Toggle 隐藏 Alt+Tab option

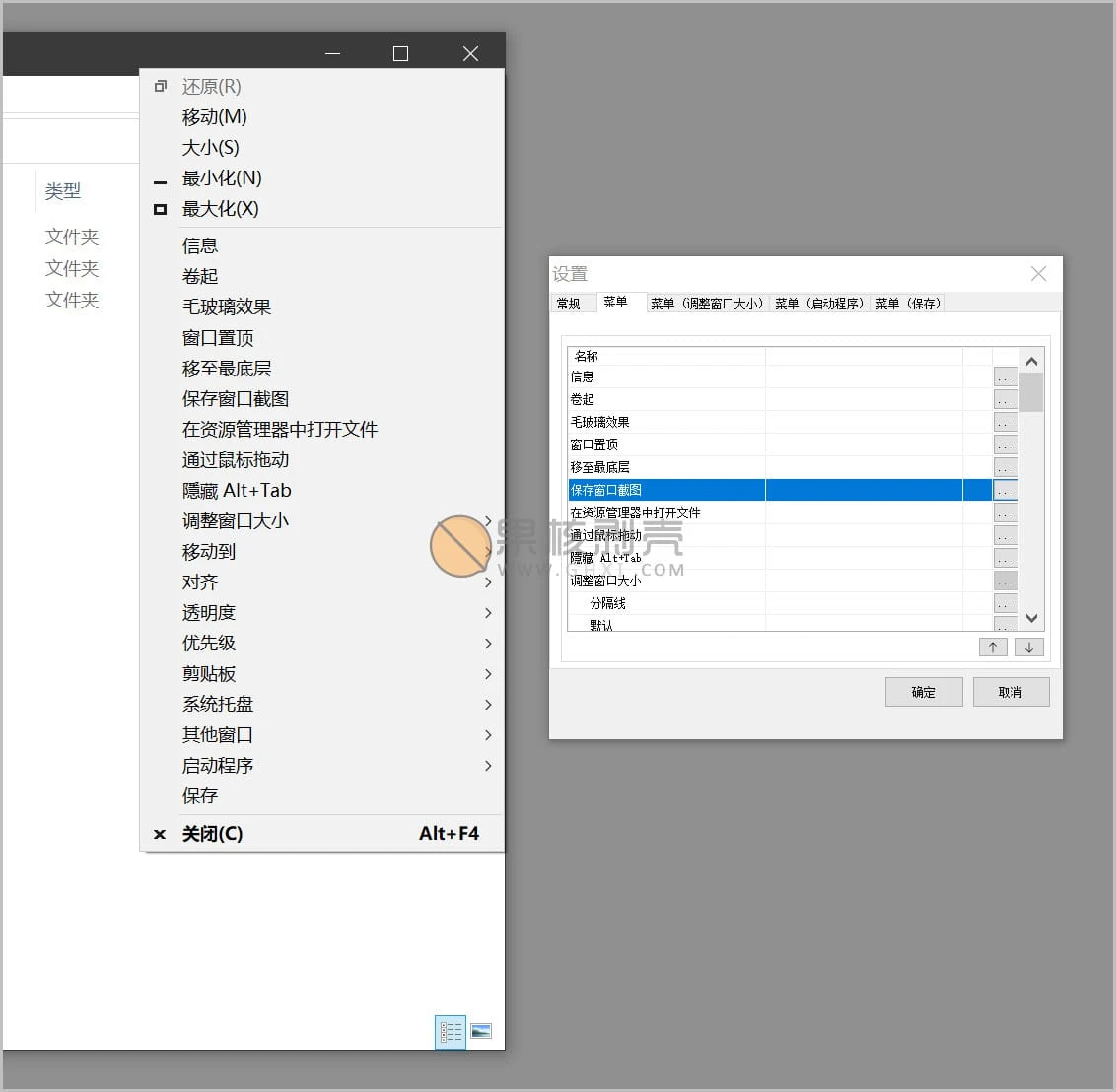tap(238, 490)
